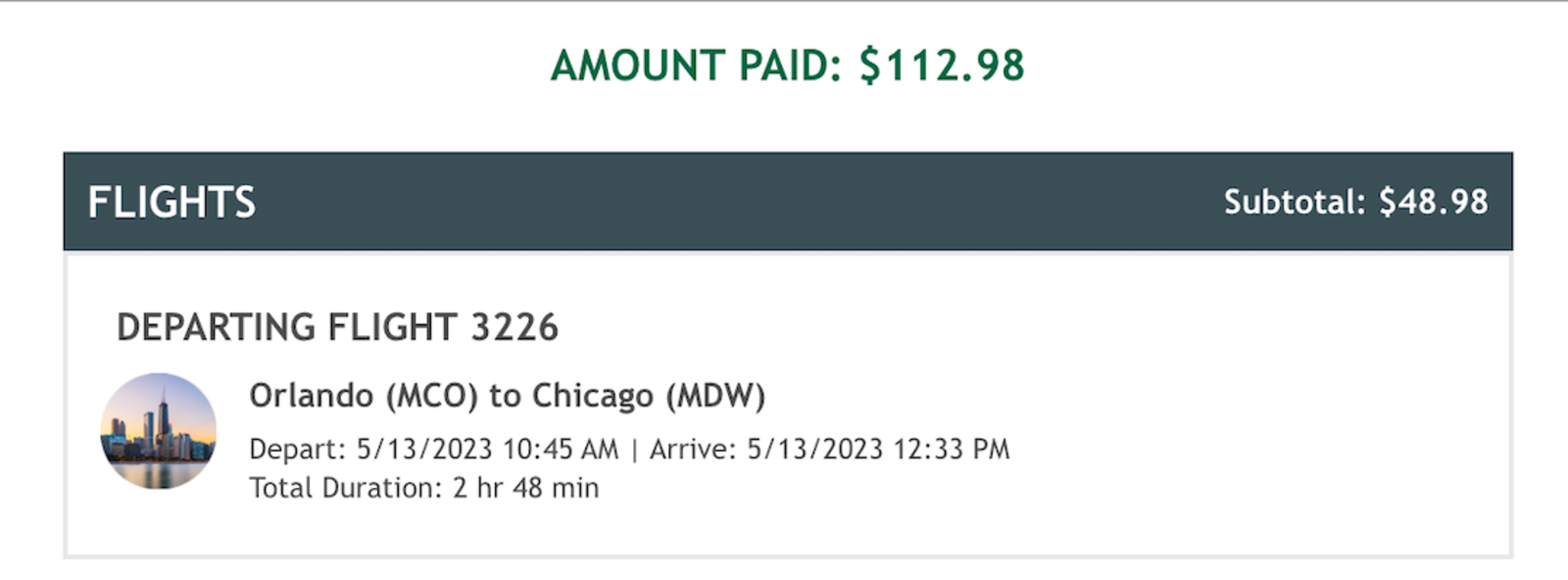Select the departure date 5/13/2023
The height and width of the screenshot is (580, 1568).
424,449
